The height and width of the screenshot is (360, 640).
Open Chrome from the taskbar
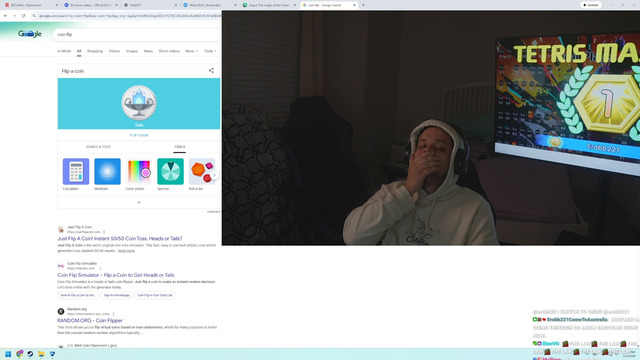pos(19,354)
